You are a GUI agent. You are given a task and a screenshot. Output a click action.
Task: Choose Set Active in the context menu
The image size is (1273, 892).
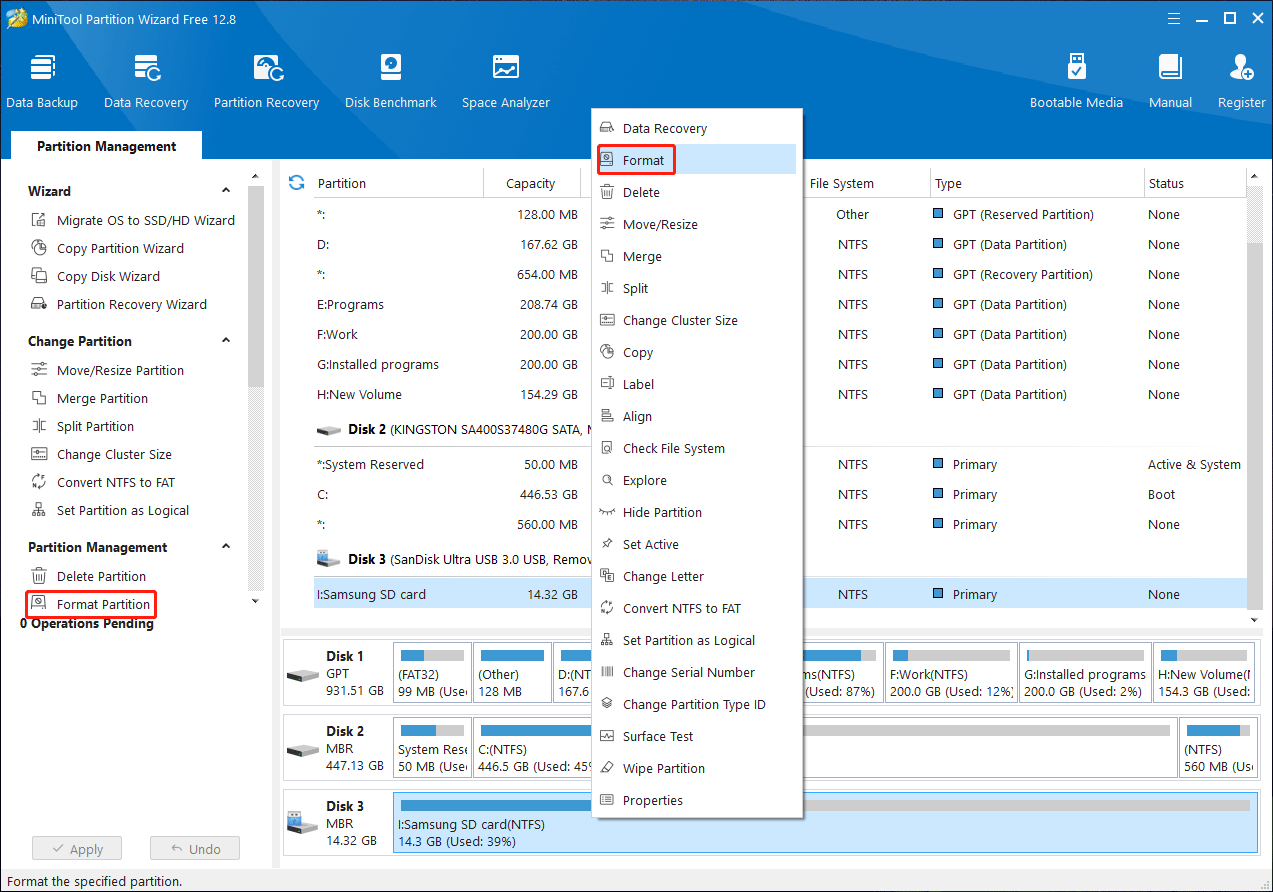coord(697,544)
